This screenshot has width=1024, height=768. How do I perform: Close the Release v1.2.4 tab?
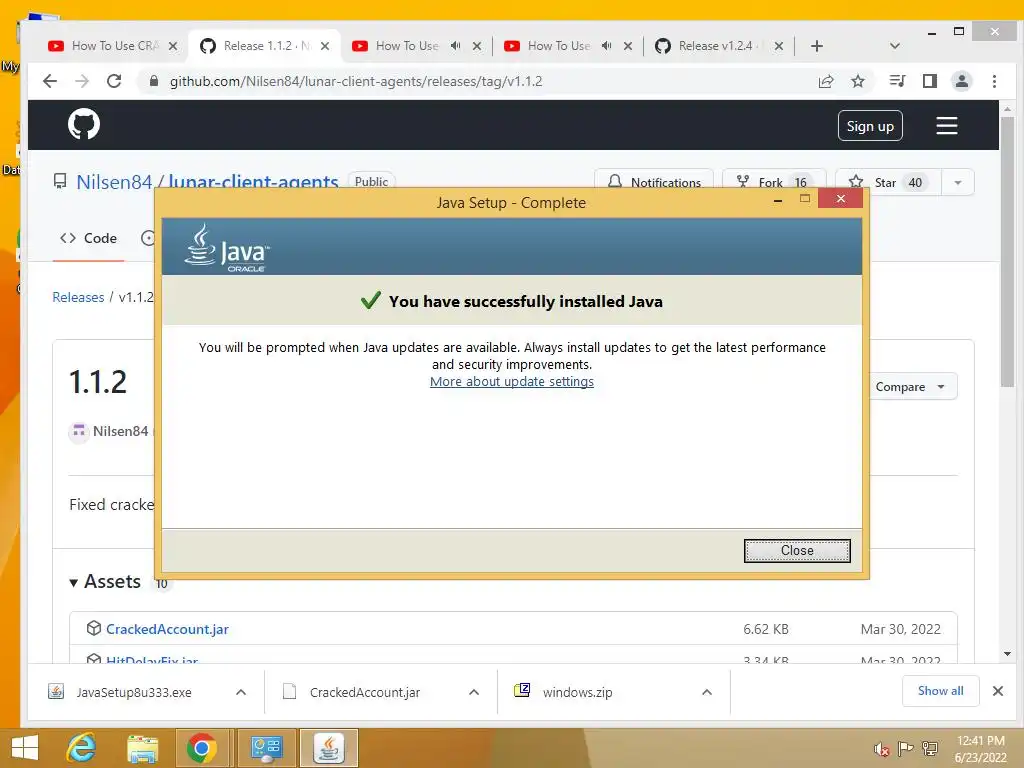[x=778, y=46]
